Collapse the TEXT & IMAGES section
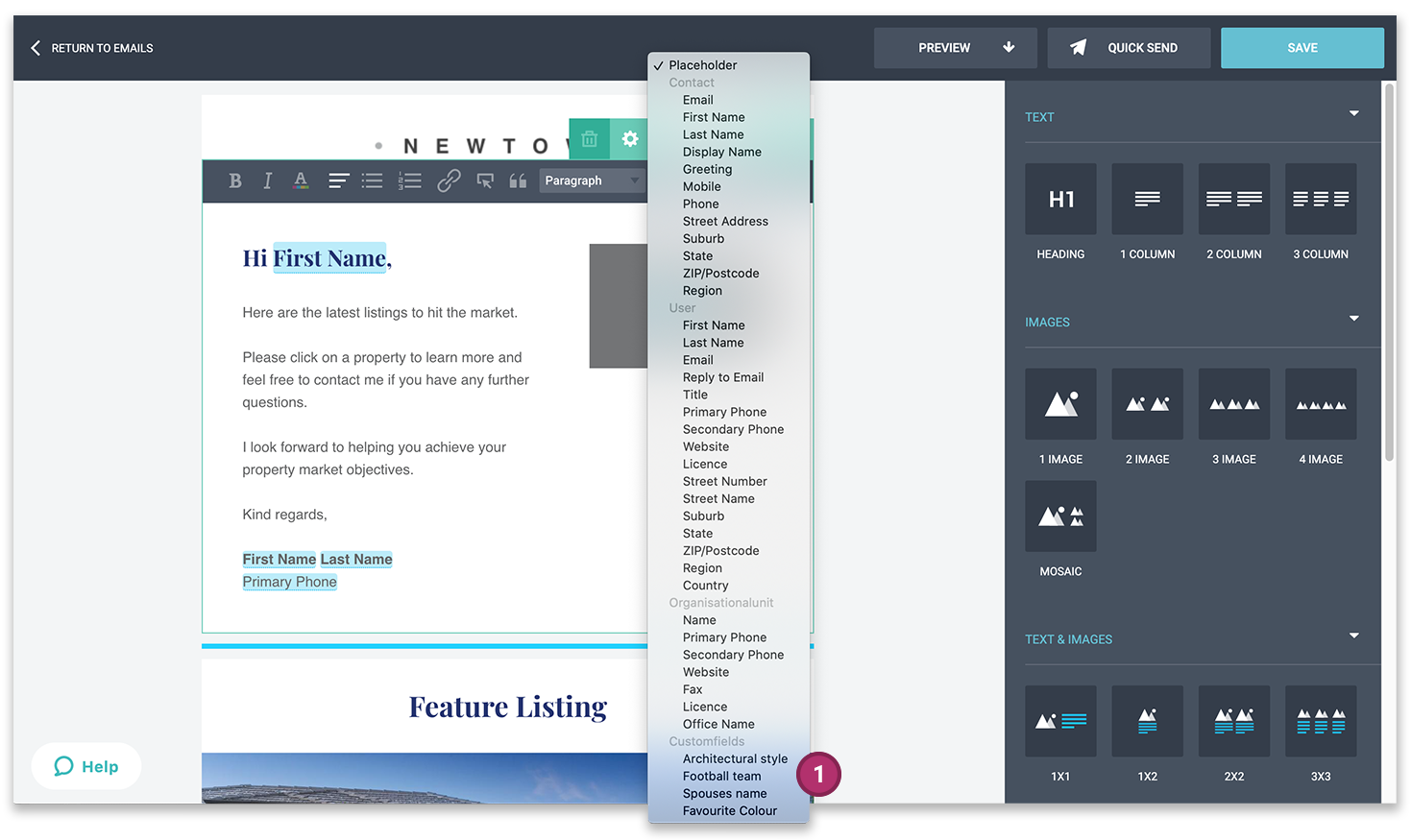This screenshot has width=1411, height=840. pos(1354,636)
